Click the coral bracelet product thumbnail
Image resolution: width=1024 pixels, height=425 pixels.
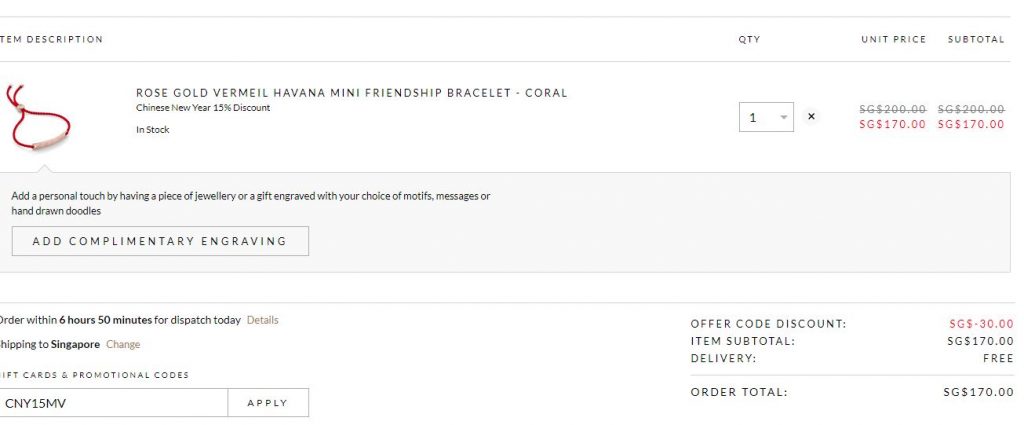[38, 118]
